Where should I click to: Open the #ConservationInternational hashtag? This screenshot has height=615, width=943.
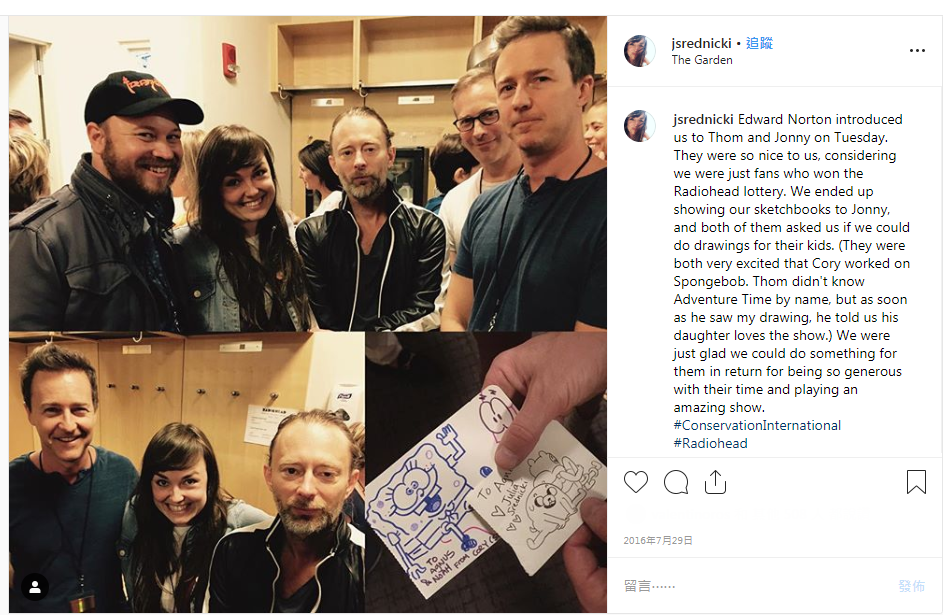coord(757,426)
